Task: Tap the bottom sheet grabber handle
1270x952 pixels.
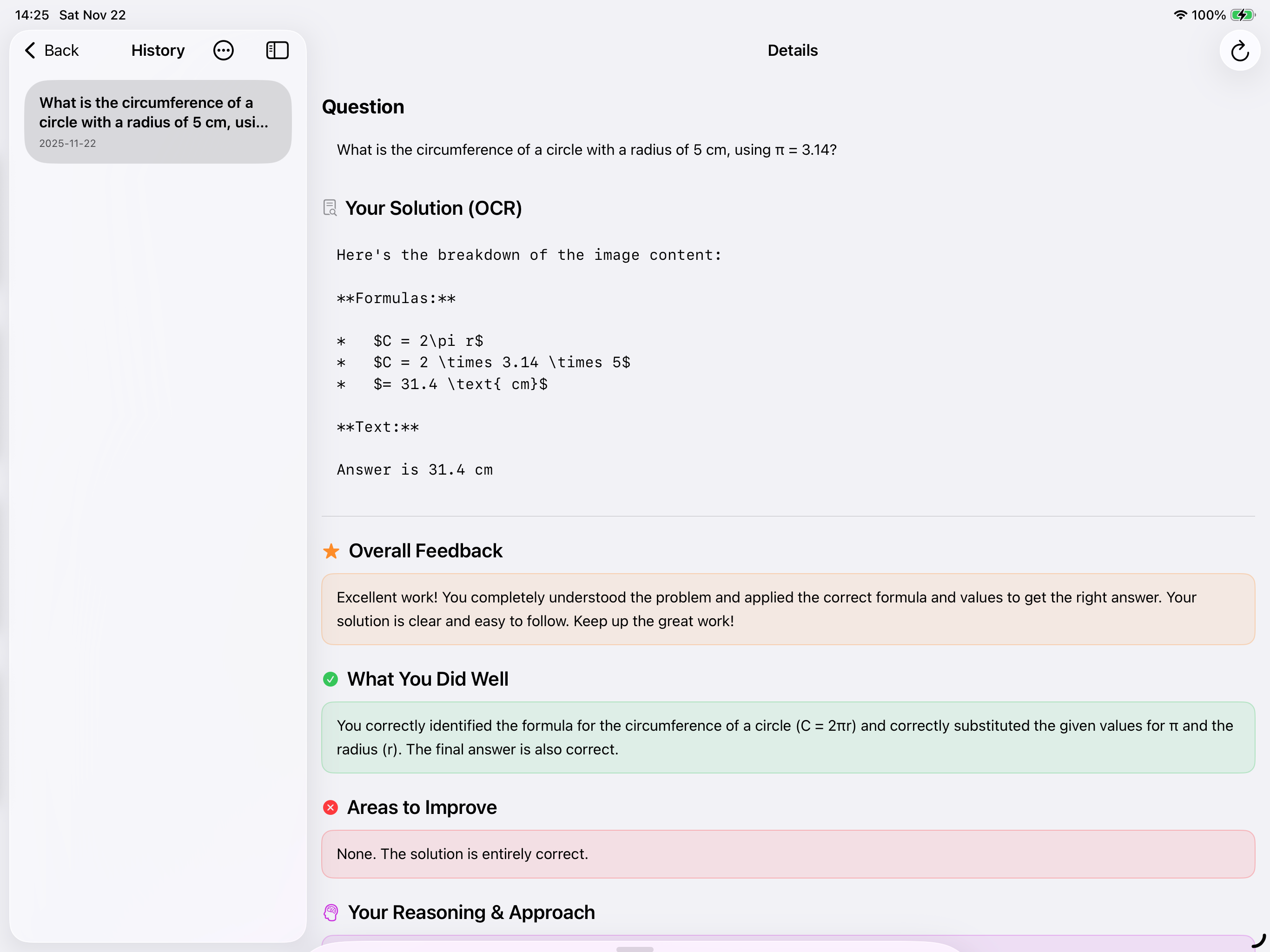Action: tap(635, 949)
